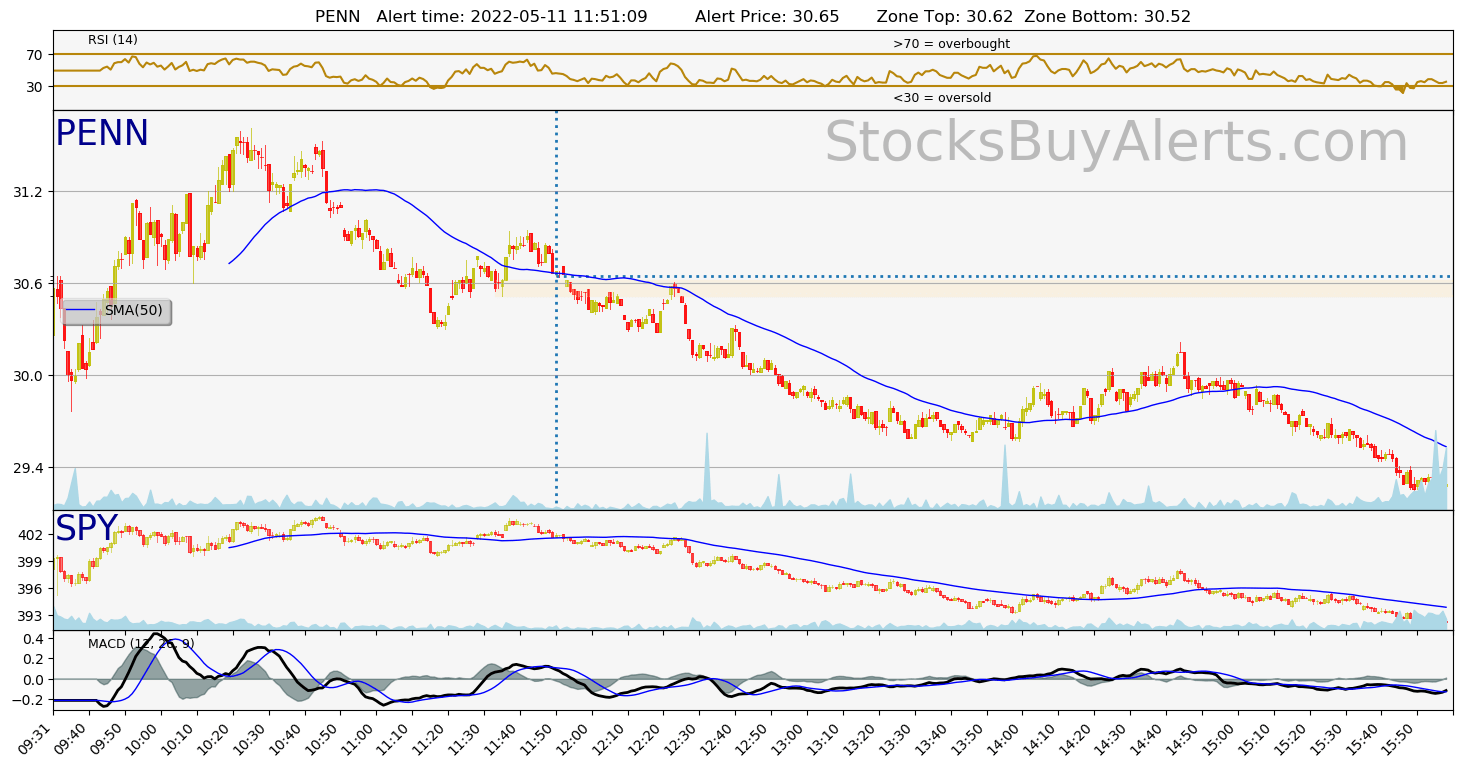Screen dimensions: 1468x768
Task: Click the SPY ticker label
Action: pos(86,529)
